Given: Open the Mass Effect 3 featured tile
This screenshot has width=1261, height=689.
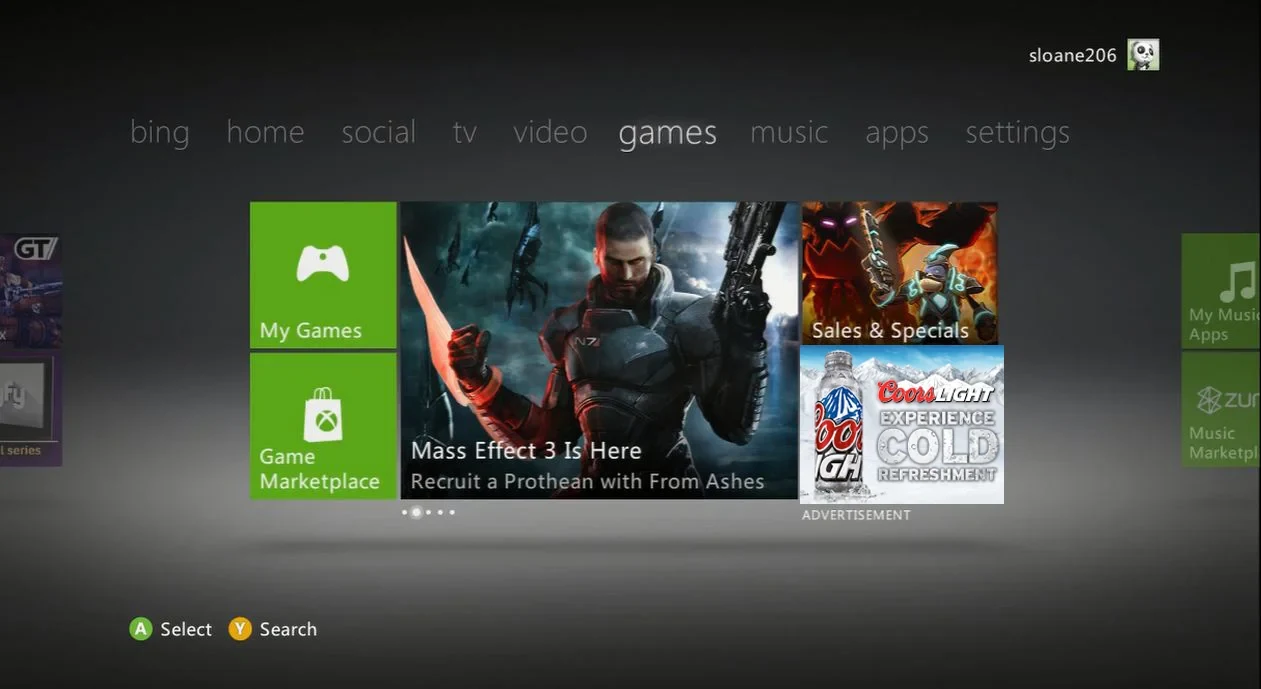Looking at the screenshot, I should pos(599,350).
